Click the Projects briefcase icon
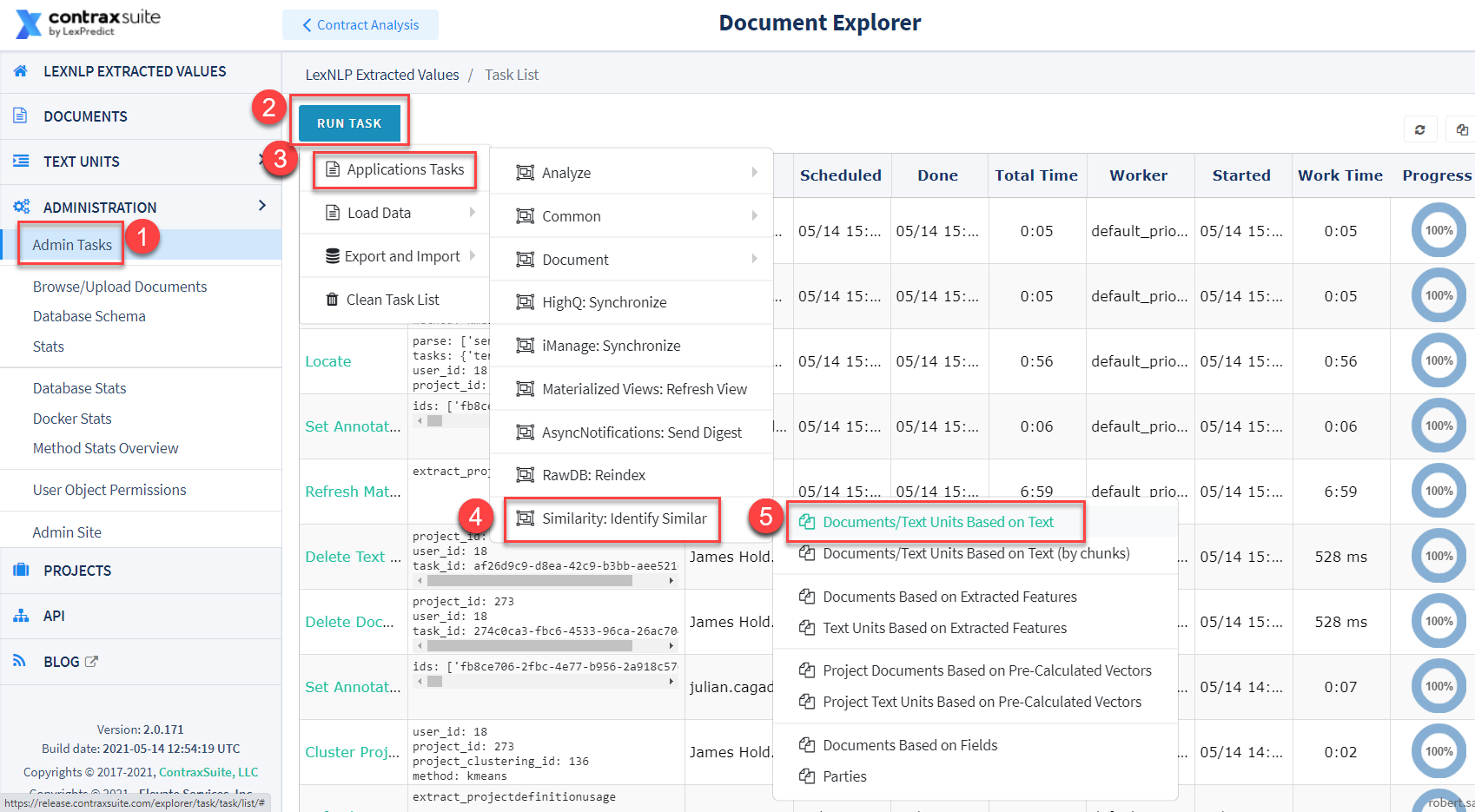Image resolution: width=1475 pixels, height=812 pixels. 21,570
